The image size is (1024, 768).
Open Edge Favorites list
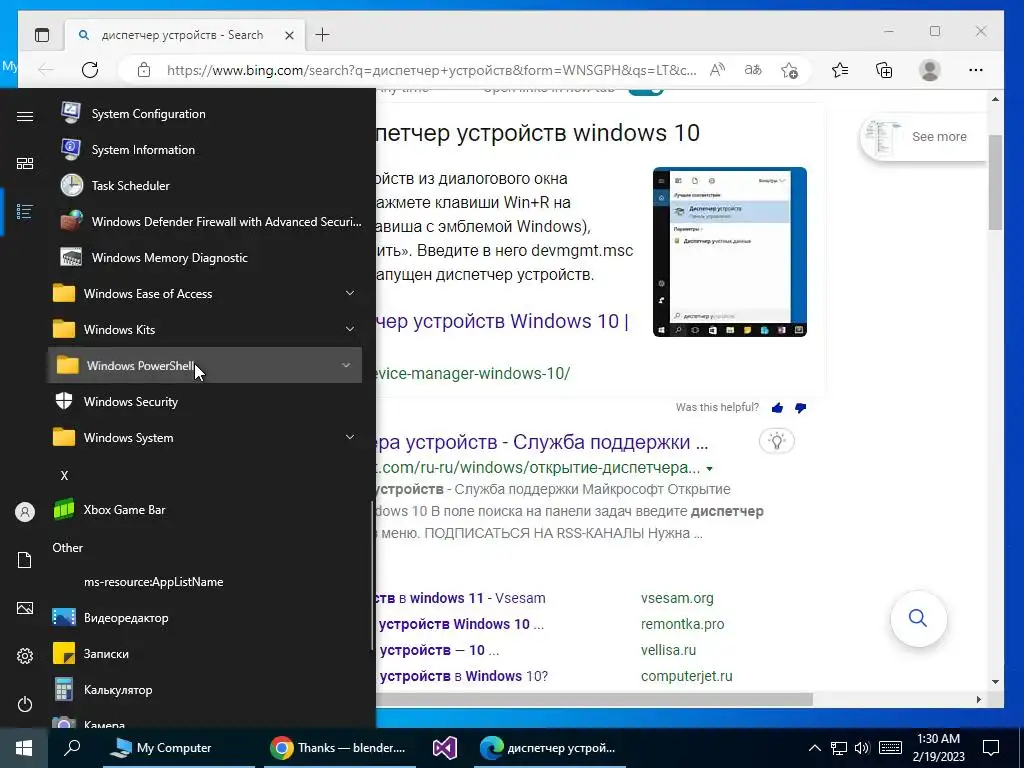pos(840,70)
